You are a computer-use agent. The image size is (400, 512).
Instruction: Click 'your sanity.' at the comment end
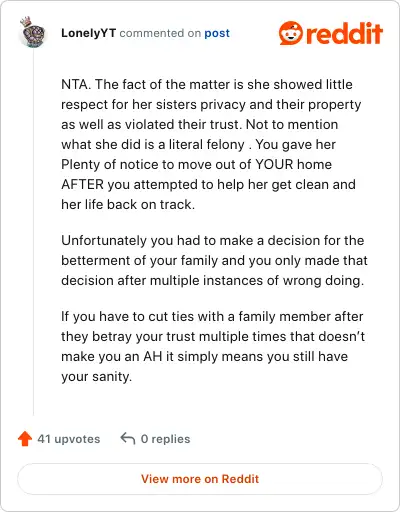coord(97,377)
